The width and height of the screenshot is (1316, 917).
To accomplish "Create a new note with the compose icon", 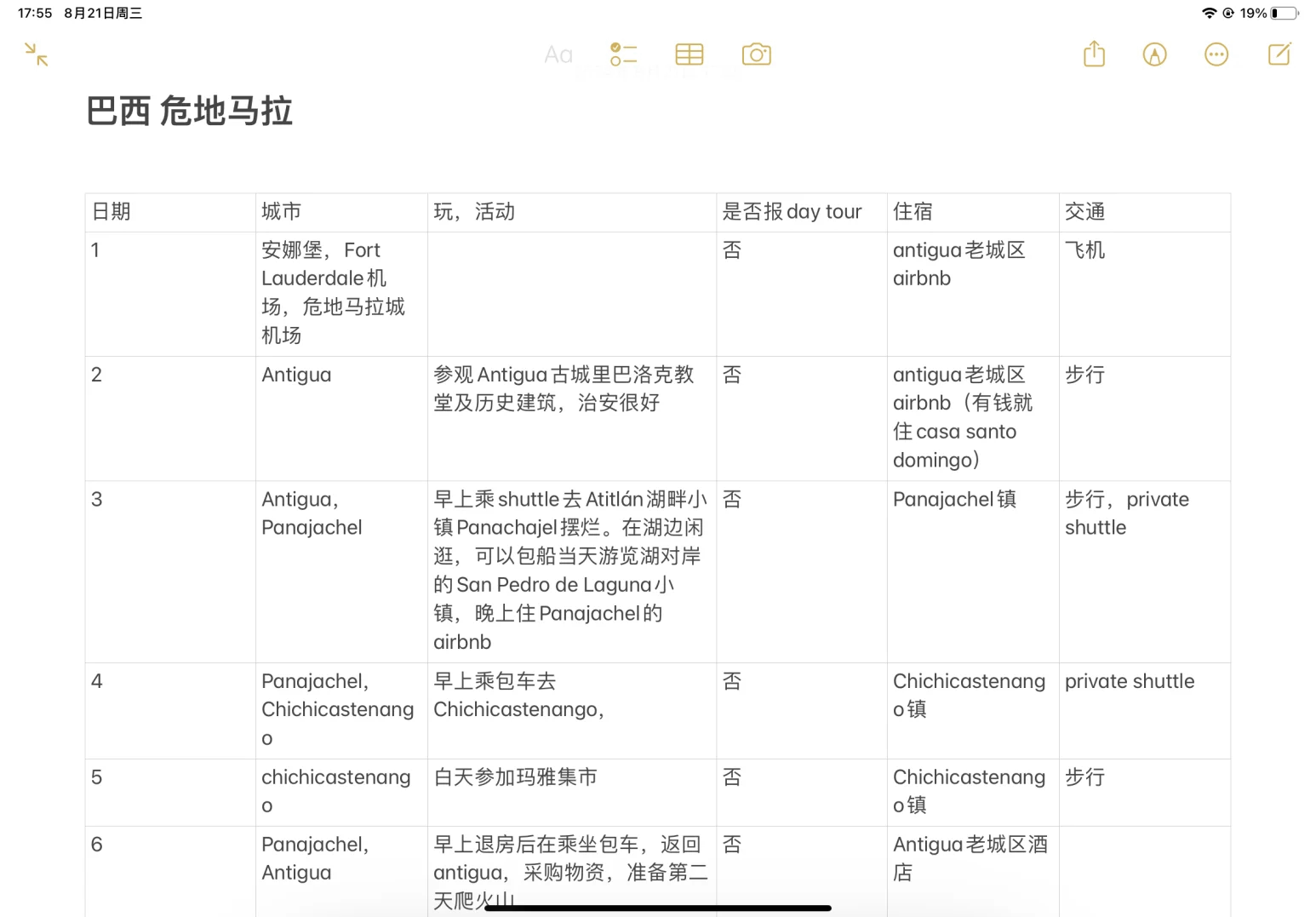I will pyautogui.click(x=1279, y=54).
